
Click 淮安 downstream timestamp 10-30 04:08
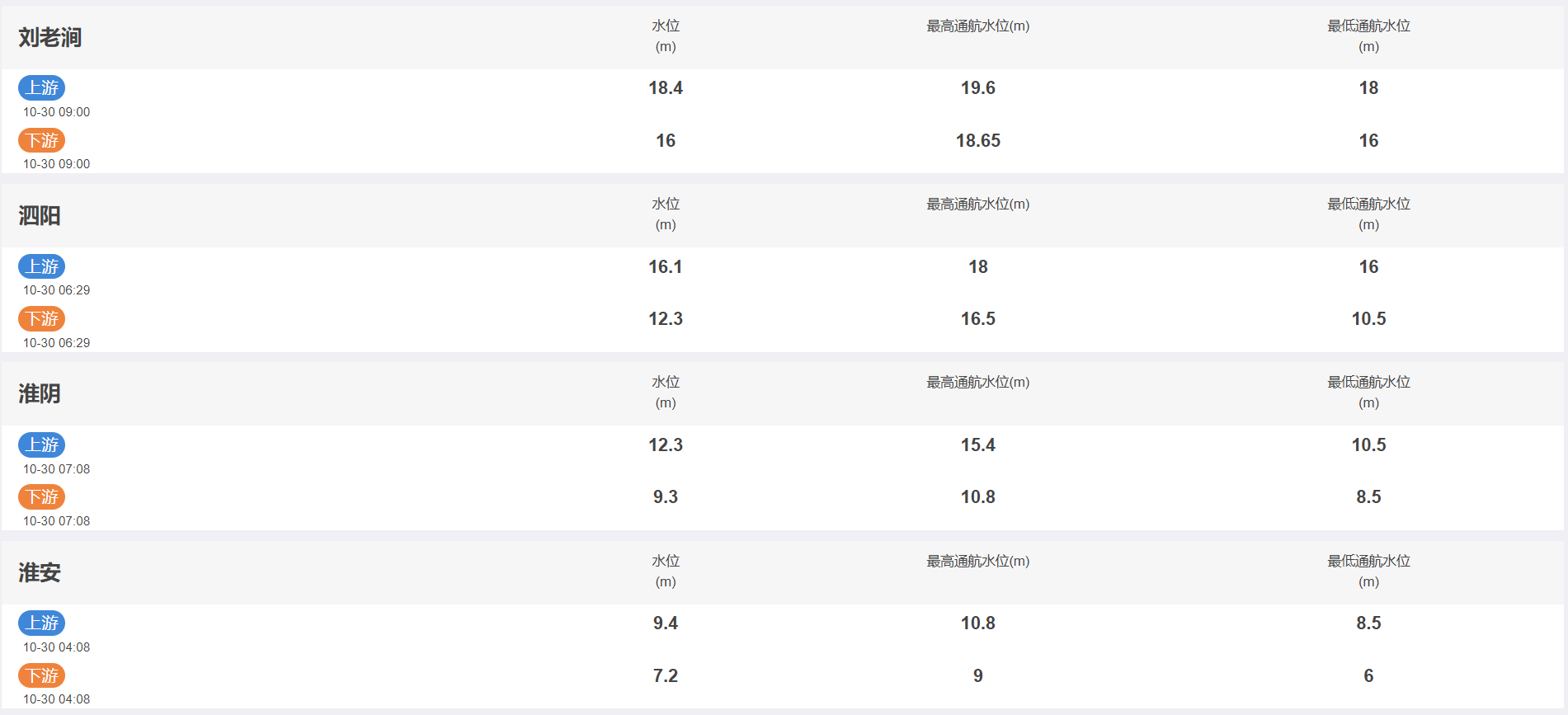click(x=57, y=699)
